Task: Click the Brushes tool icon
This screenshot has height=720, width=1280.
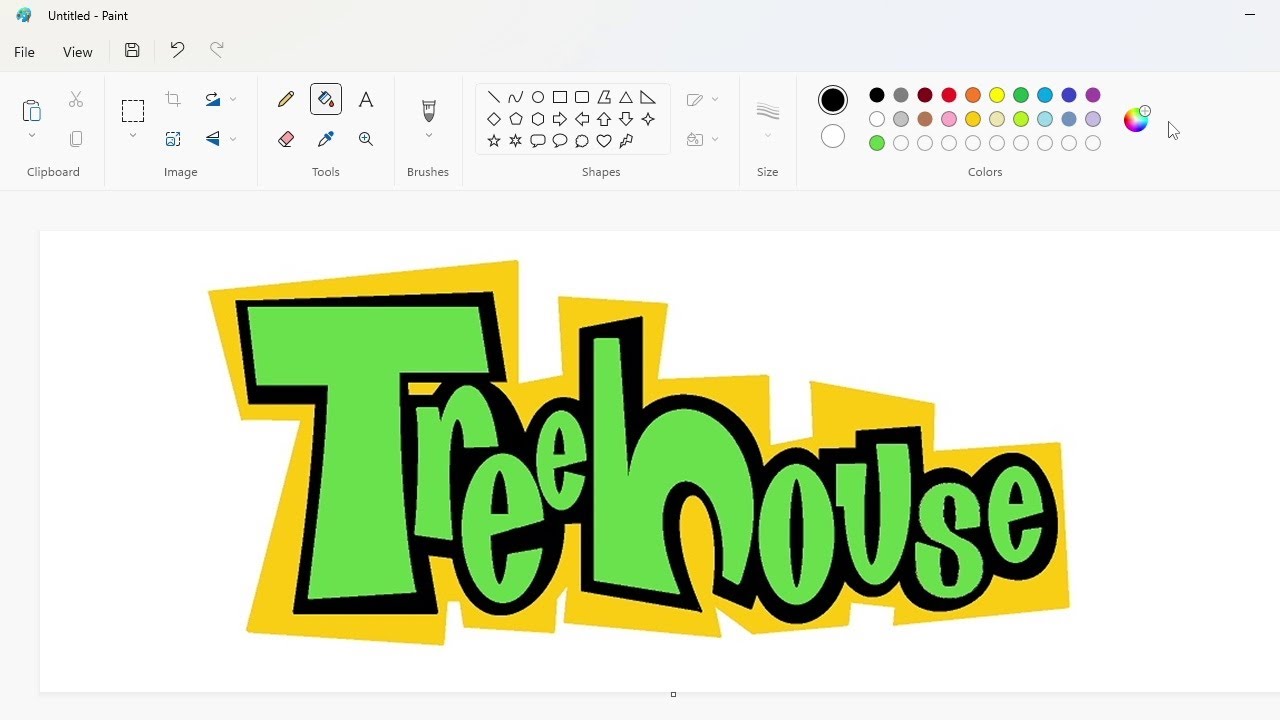Action: [x=429, y=109]
